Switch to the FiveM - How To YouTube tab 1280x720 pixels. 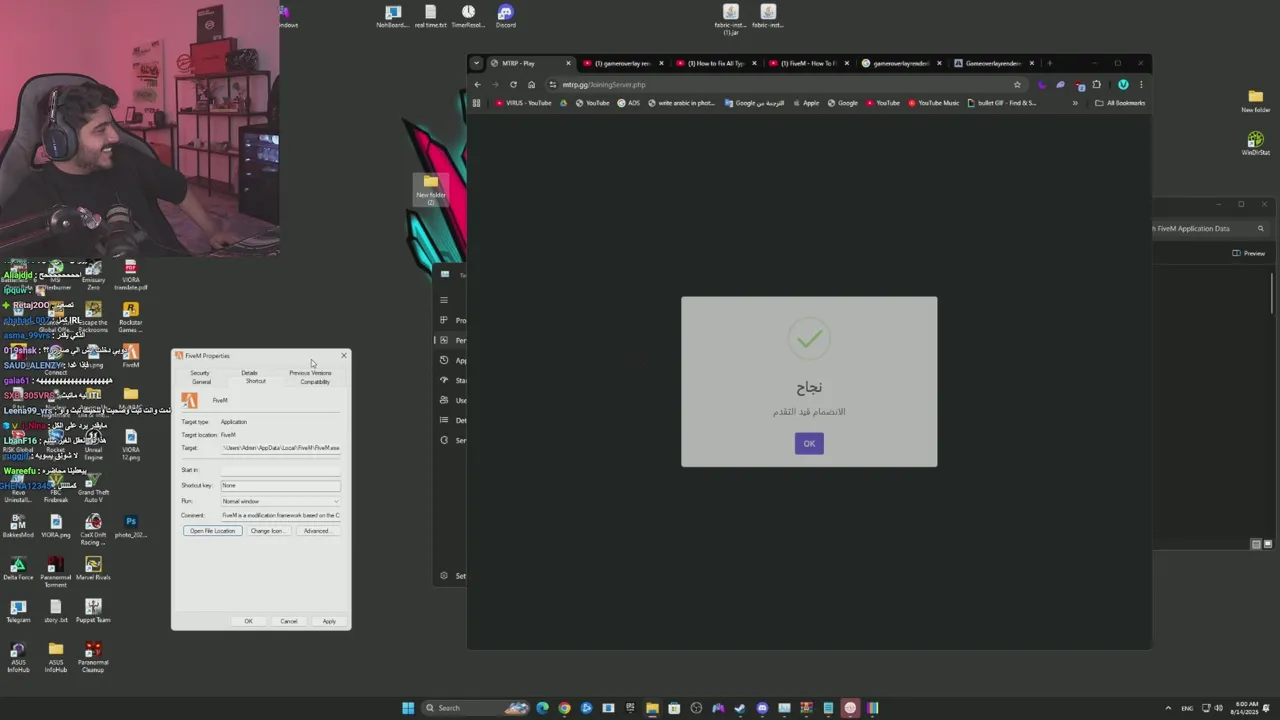(808, 63)
